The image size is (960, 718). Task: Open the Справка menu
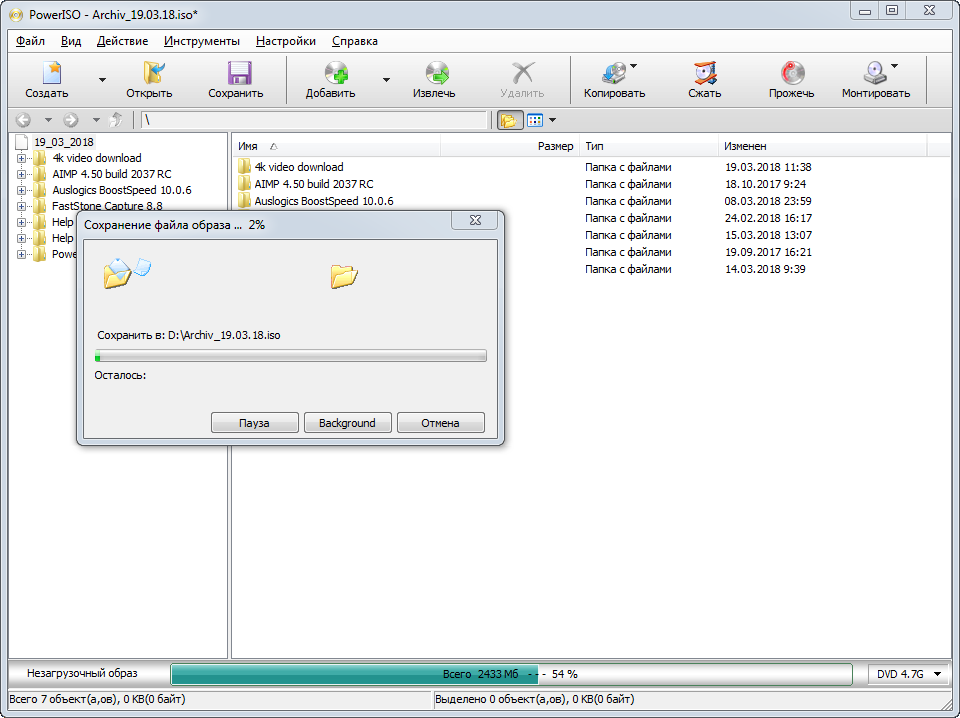354,41
